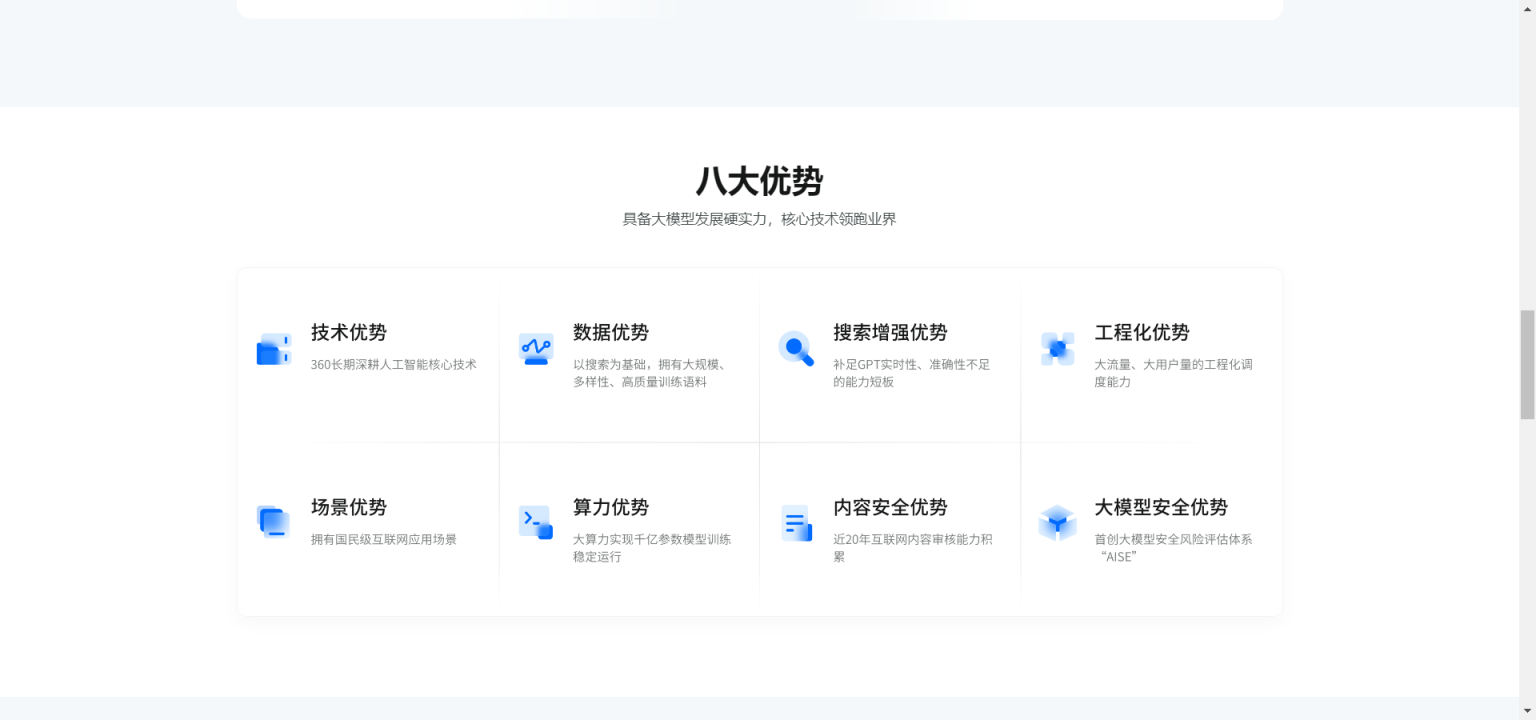Viewport: 1536px width, 720px height.
Task: Click the vertical page scrollbar thumb
Action: point(1527,364)
